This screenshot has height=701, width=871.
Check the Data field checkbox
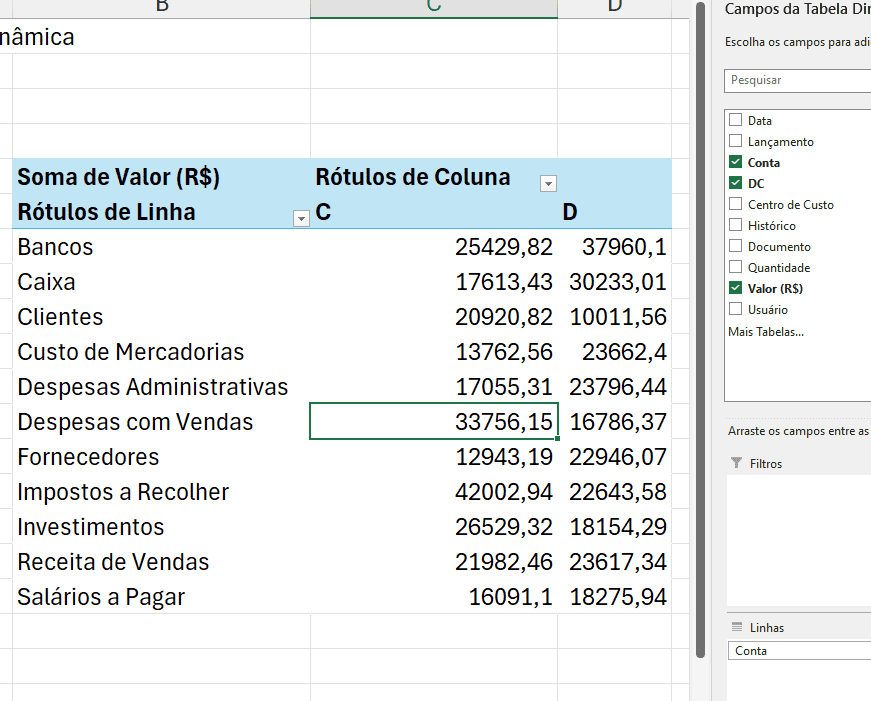point(736,120)
